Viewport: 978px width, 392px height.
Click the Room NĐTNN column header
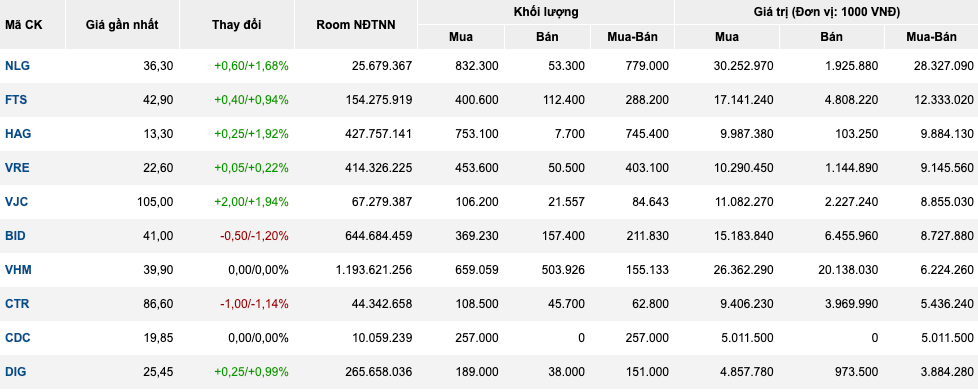coord(356,25)
